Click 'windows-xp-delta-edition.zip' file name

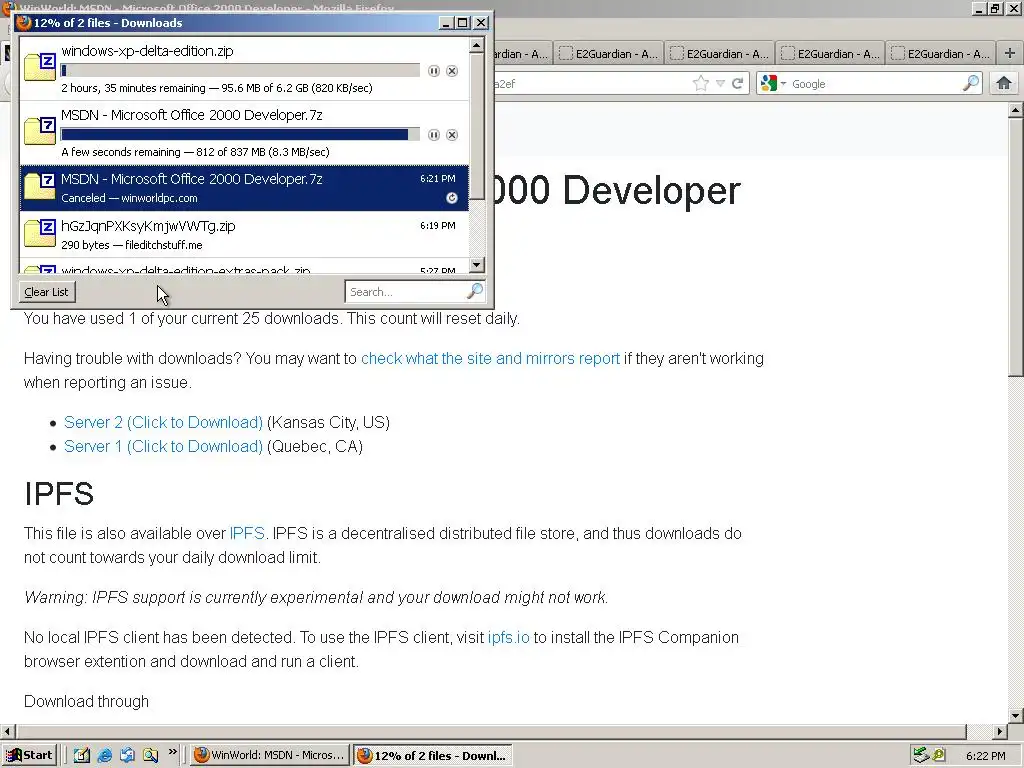147,51
